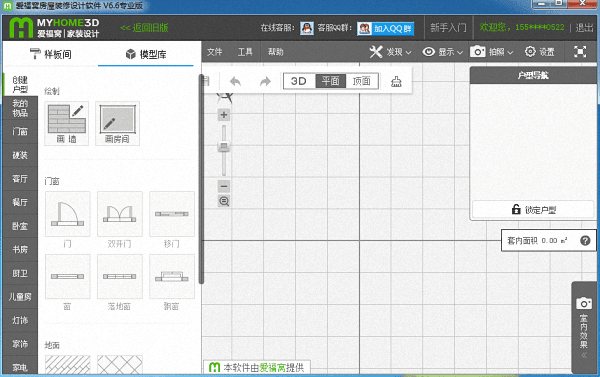Screen dimensions: 600x377
Task: Select 硬装 sidebar category
Action: pyautogui.click(x=20, y=155)
